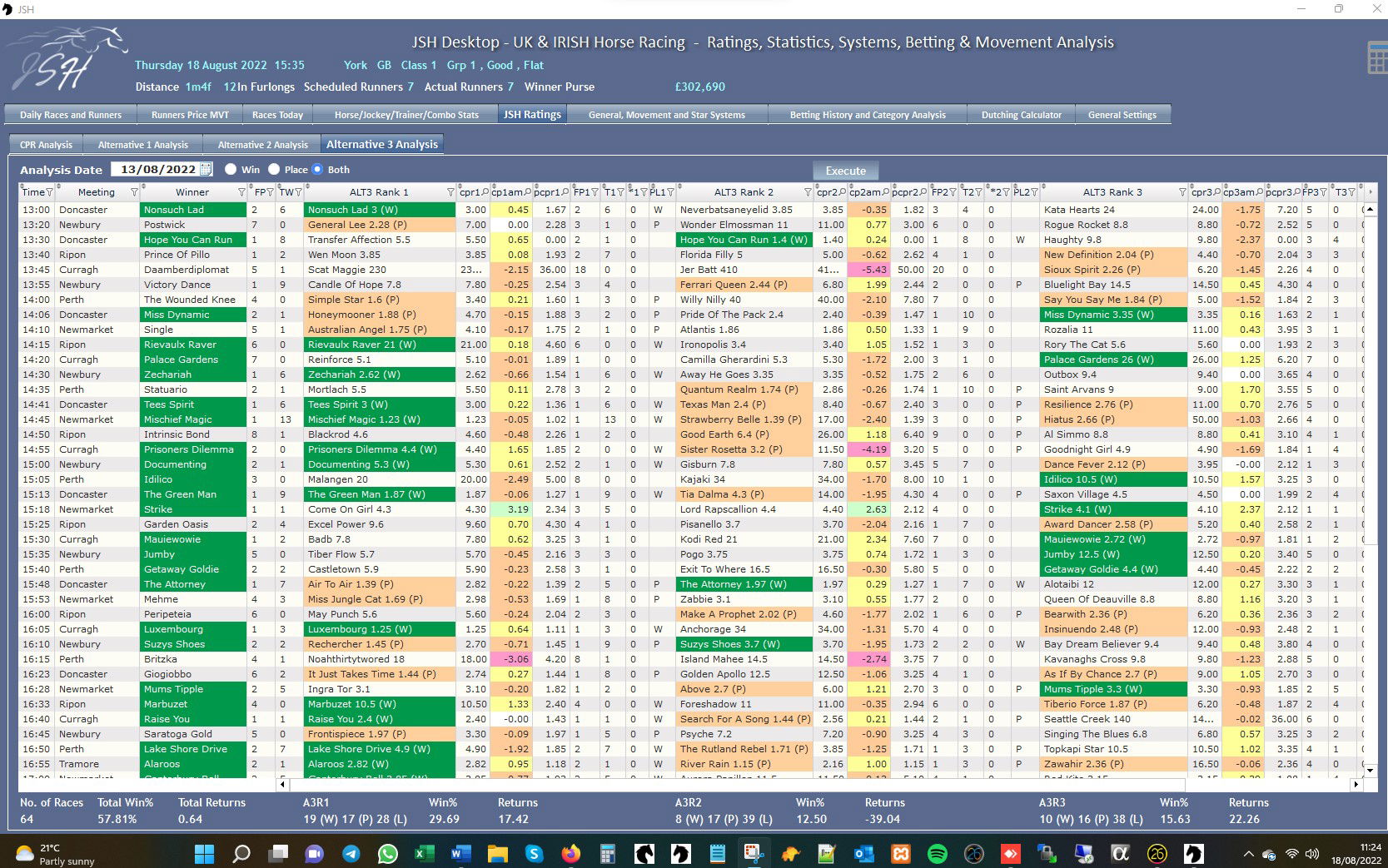
Task: Click the cp3am column search magnifier
Action: click(1260, 192)
